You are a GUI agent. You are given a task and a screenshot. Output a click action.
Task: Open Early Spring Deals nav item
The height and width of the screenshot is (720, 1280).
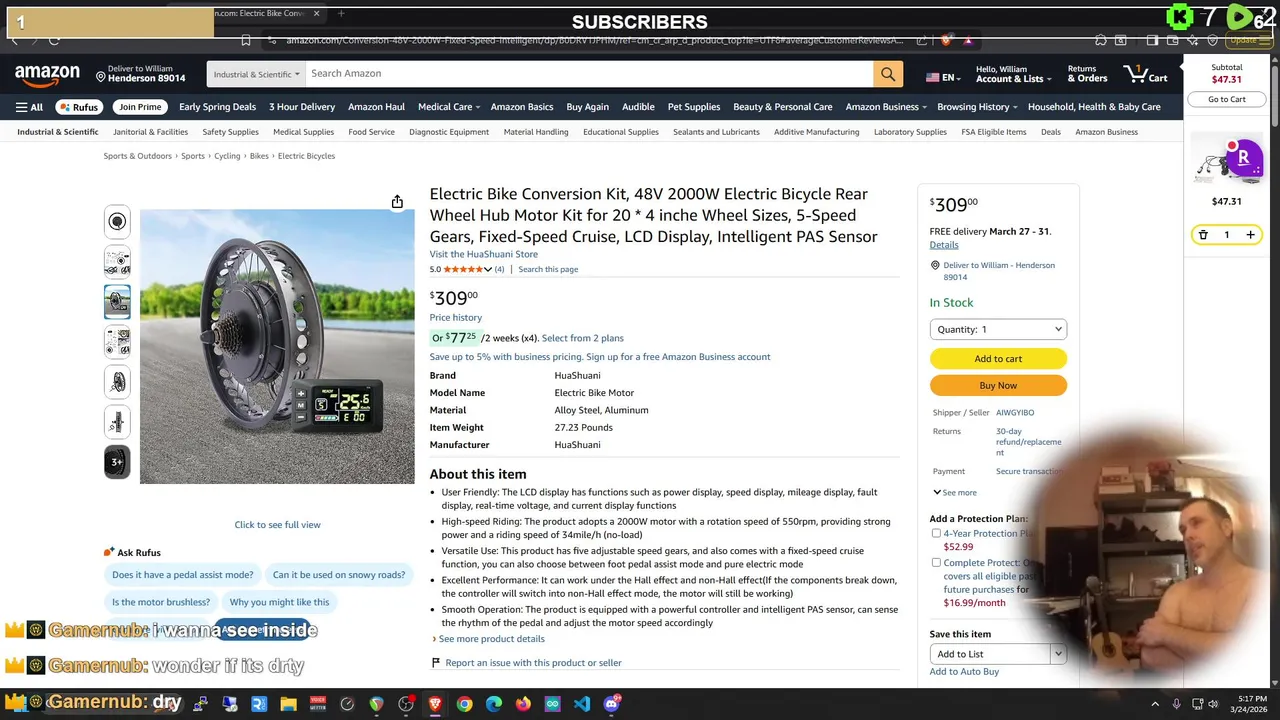(217, 107)
